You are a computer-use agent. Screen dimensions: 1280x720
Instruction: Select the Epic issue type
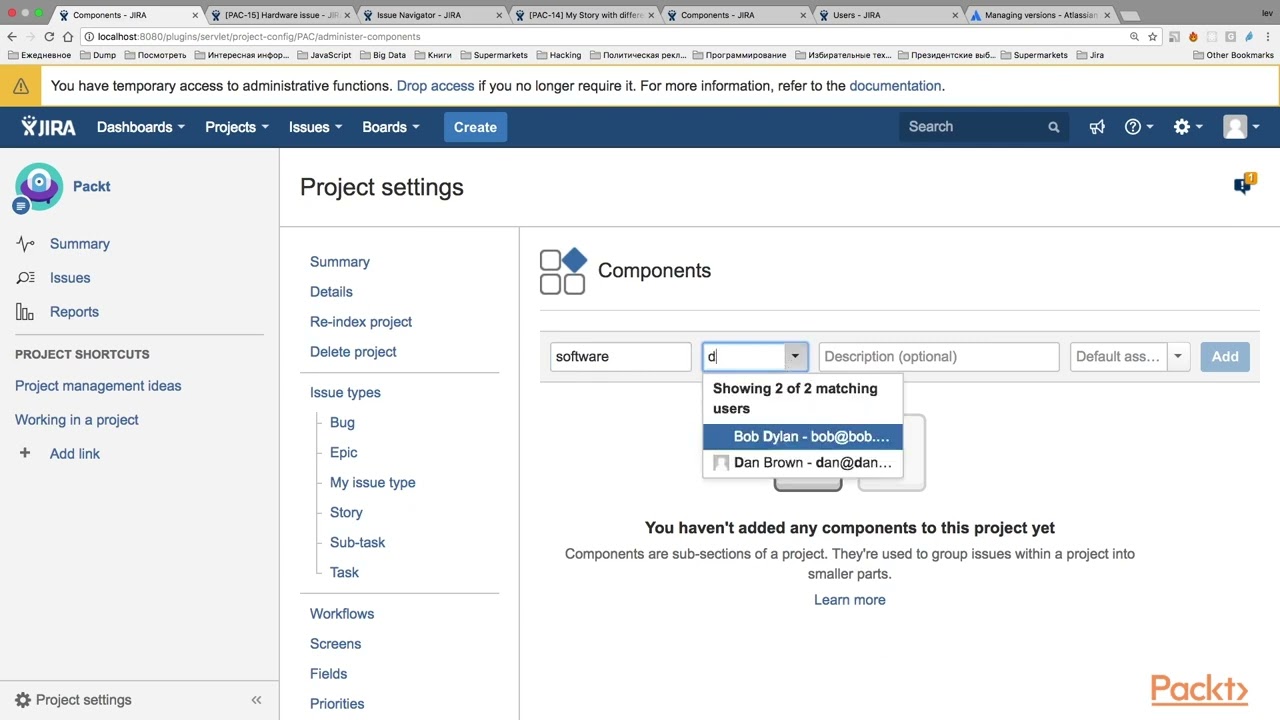click(x=343, y=453)
